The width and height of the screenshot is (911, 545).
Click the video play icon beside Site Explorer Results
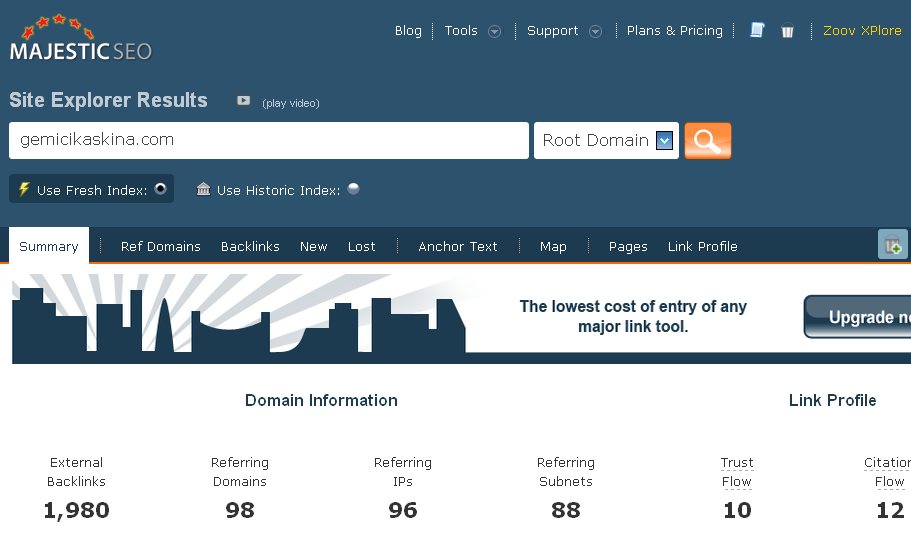243,101
